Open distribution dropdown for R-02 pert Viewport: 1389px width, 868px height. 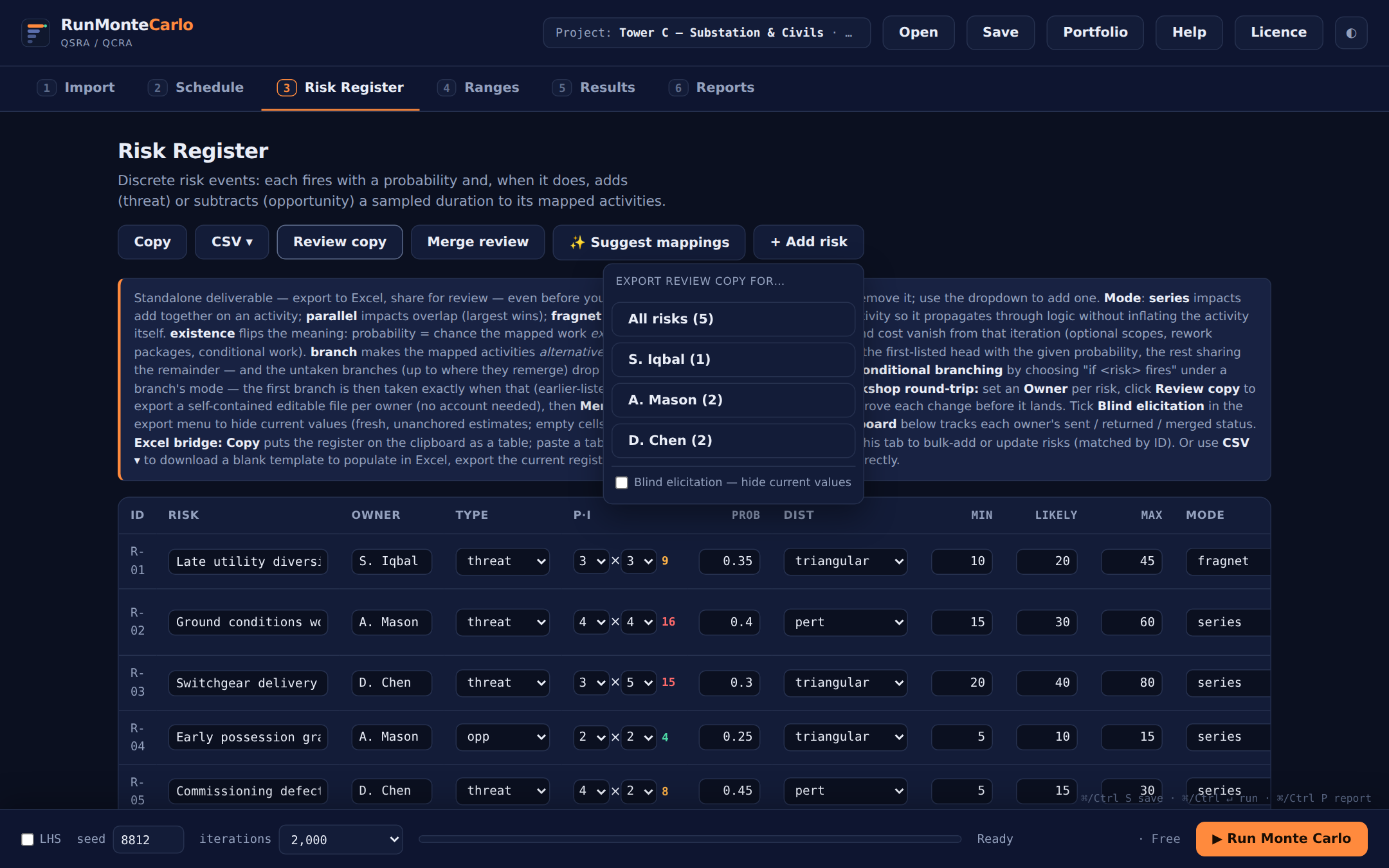click(845, 622)
